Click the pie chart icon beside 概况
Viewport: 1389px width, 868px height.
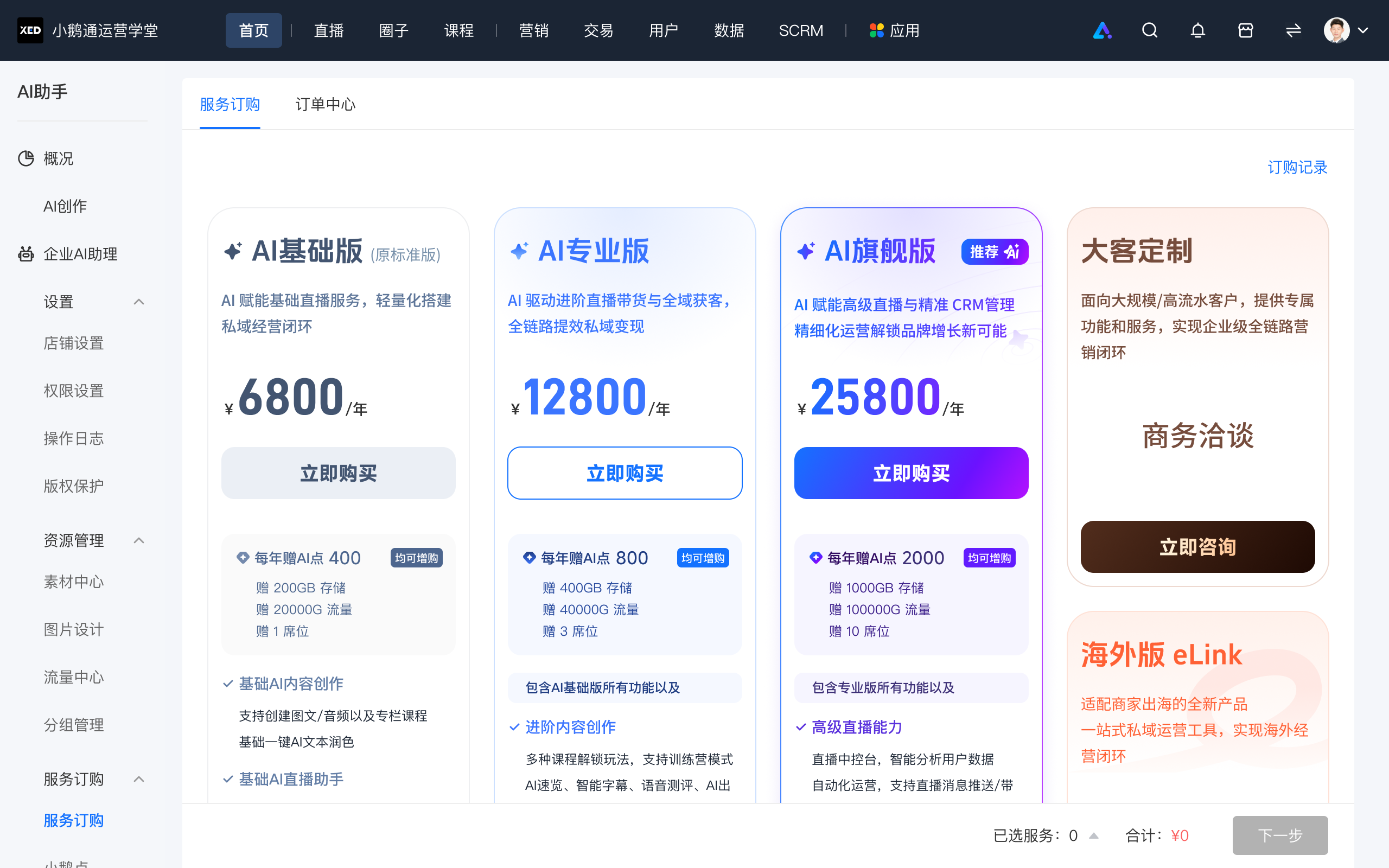(x=26, y=158)
